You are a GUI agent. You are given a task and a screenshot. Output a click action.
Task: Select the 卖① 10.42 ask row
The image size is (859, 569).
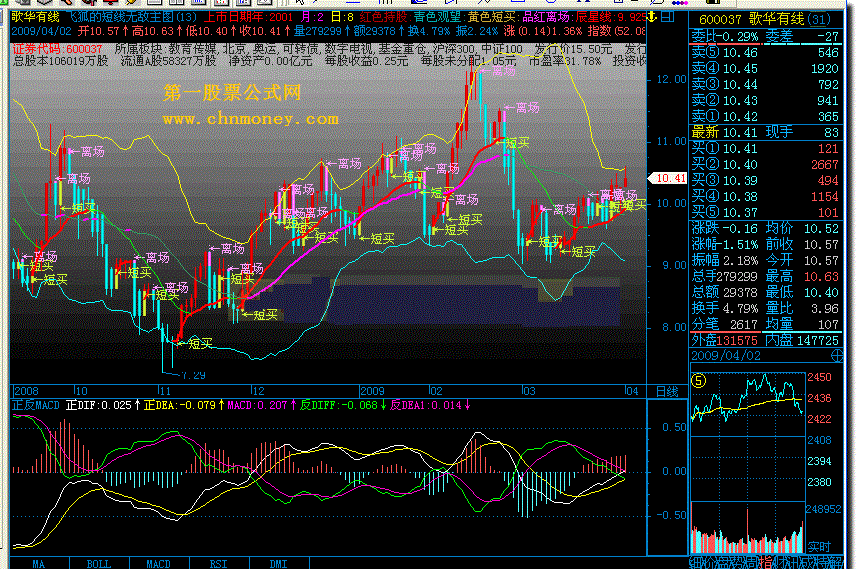pyautogui.click(x=765, y=116)
